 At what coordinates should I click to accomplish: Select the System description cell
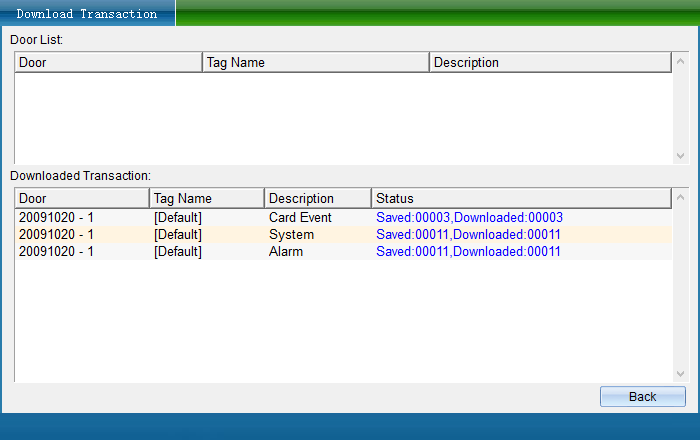(291, 234)
